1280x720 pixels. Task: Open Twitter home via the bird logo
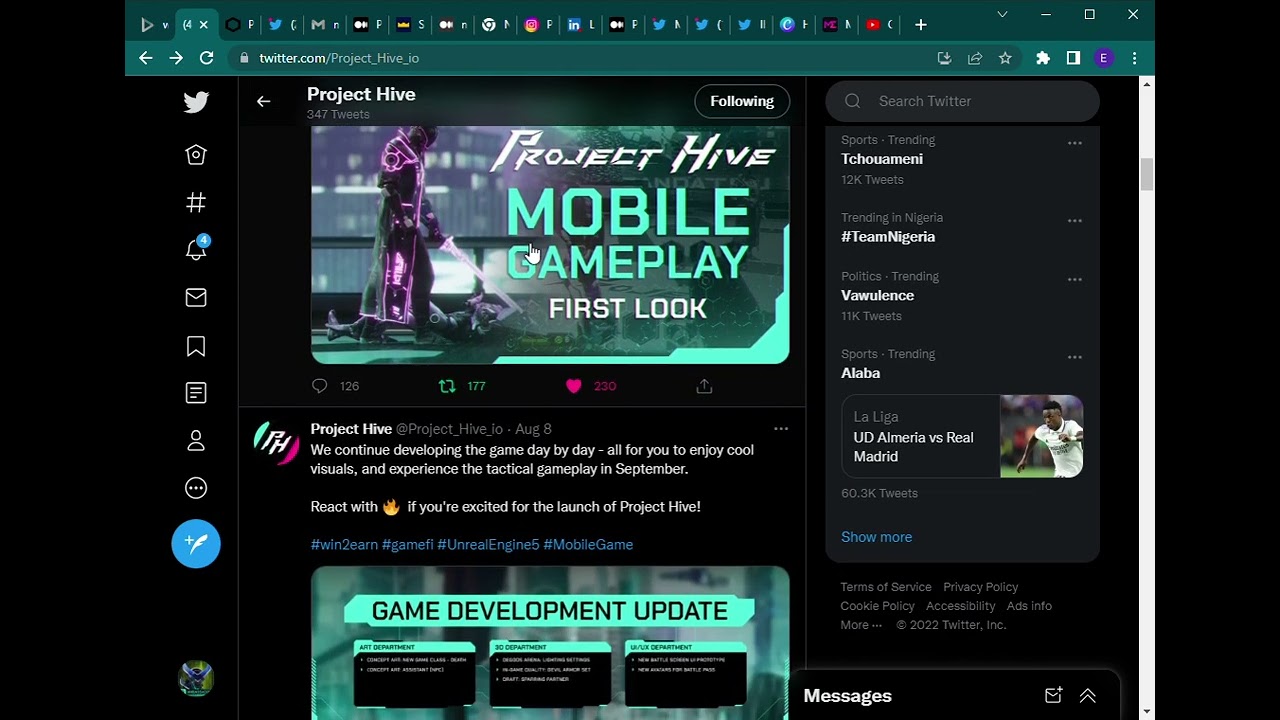coord(196,102)
